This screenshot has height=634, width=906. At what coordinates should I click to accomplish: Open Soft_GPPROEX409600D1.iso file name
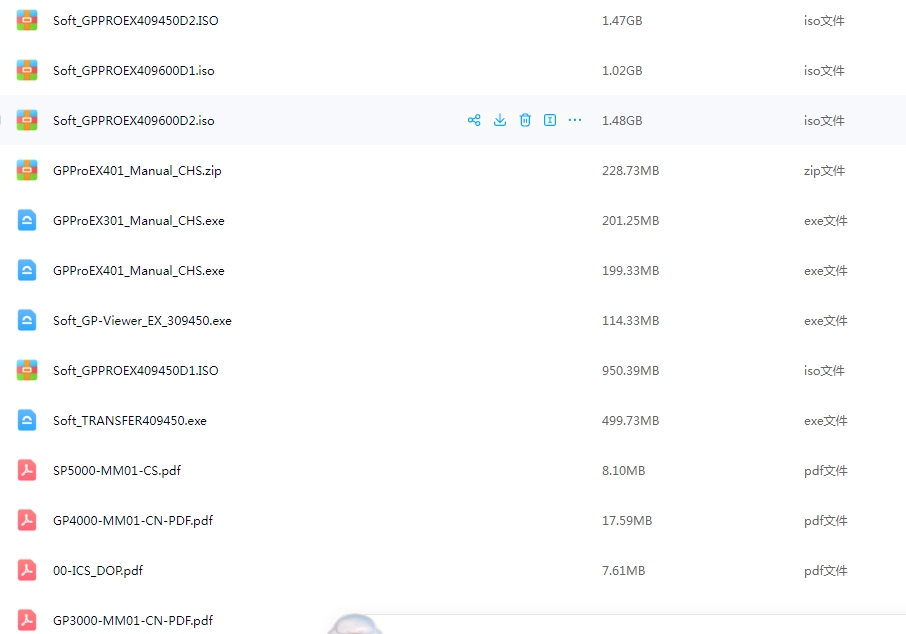coord(133,71)
